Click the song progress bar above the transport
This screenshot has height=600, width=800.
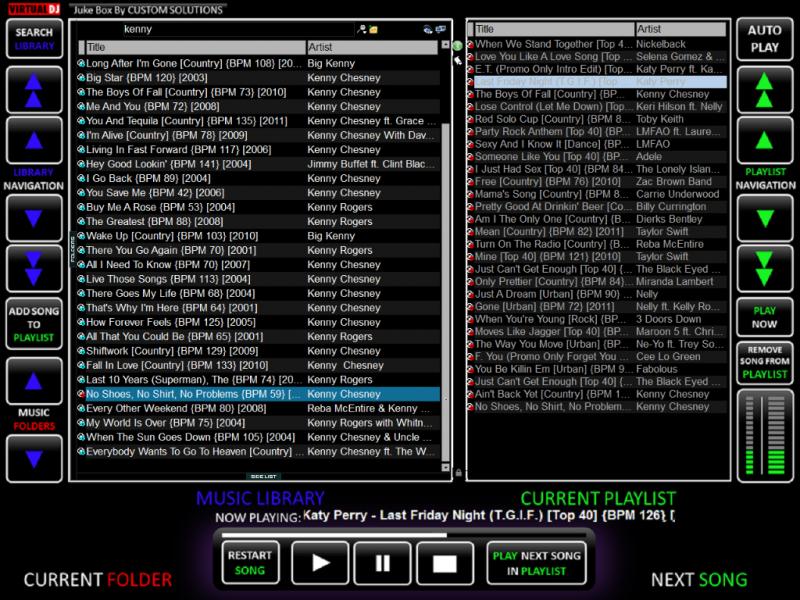tap(405, 535)
